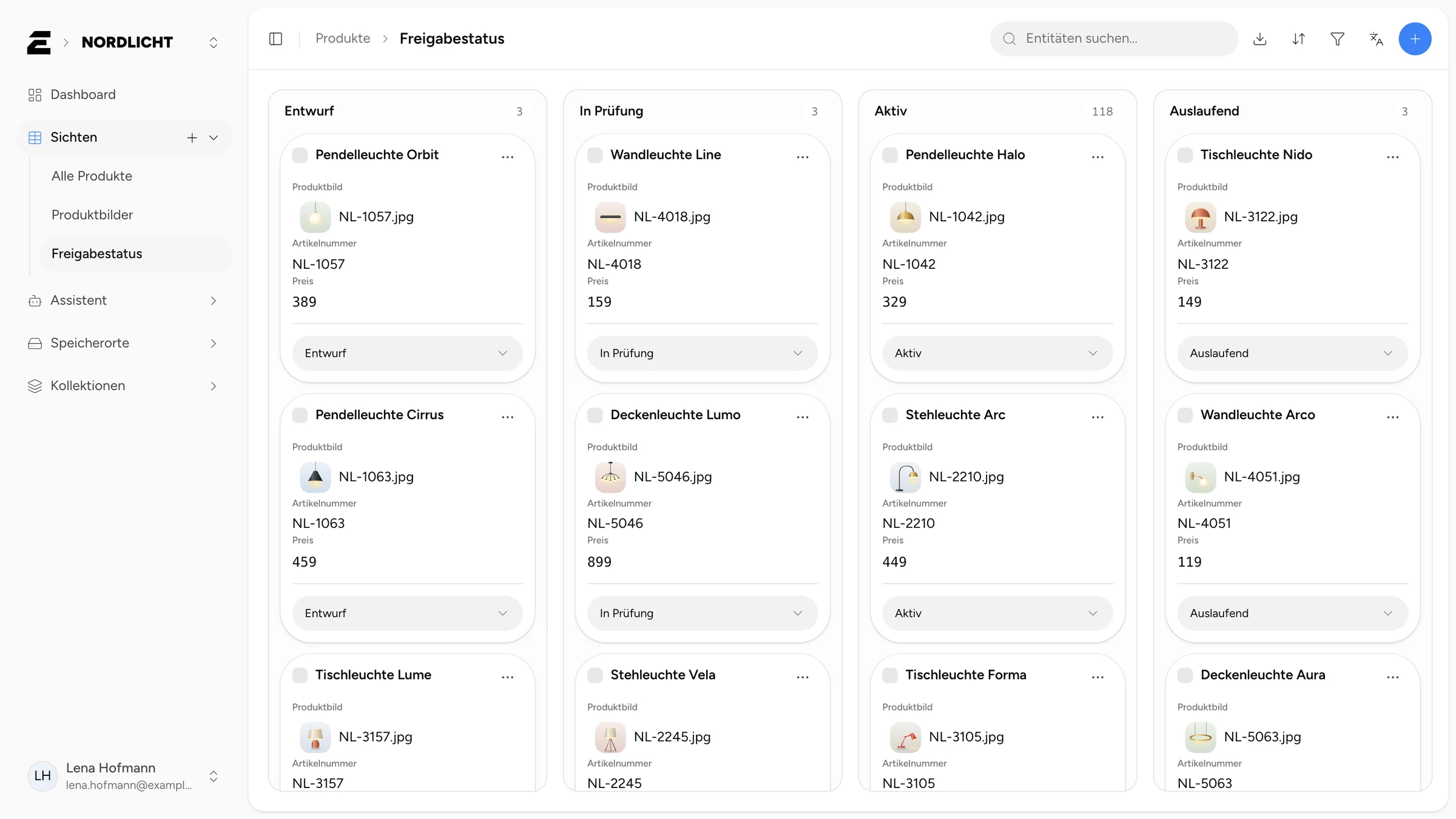The width and height of the screenshot is (1456, 819).
Task: View the NL-2210.jpg product image thumbnail
Action: (x=906, y=477)
